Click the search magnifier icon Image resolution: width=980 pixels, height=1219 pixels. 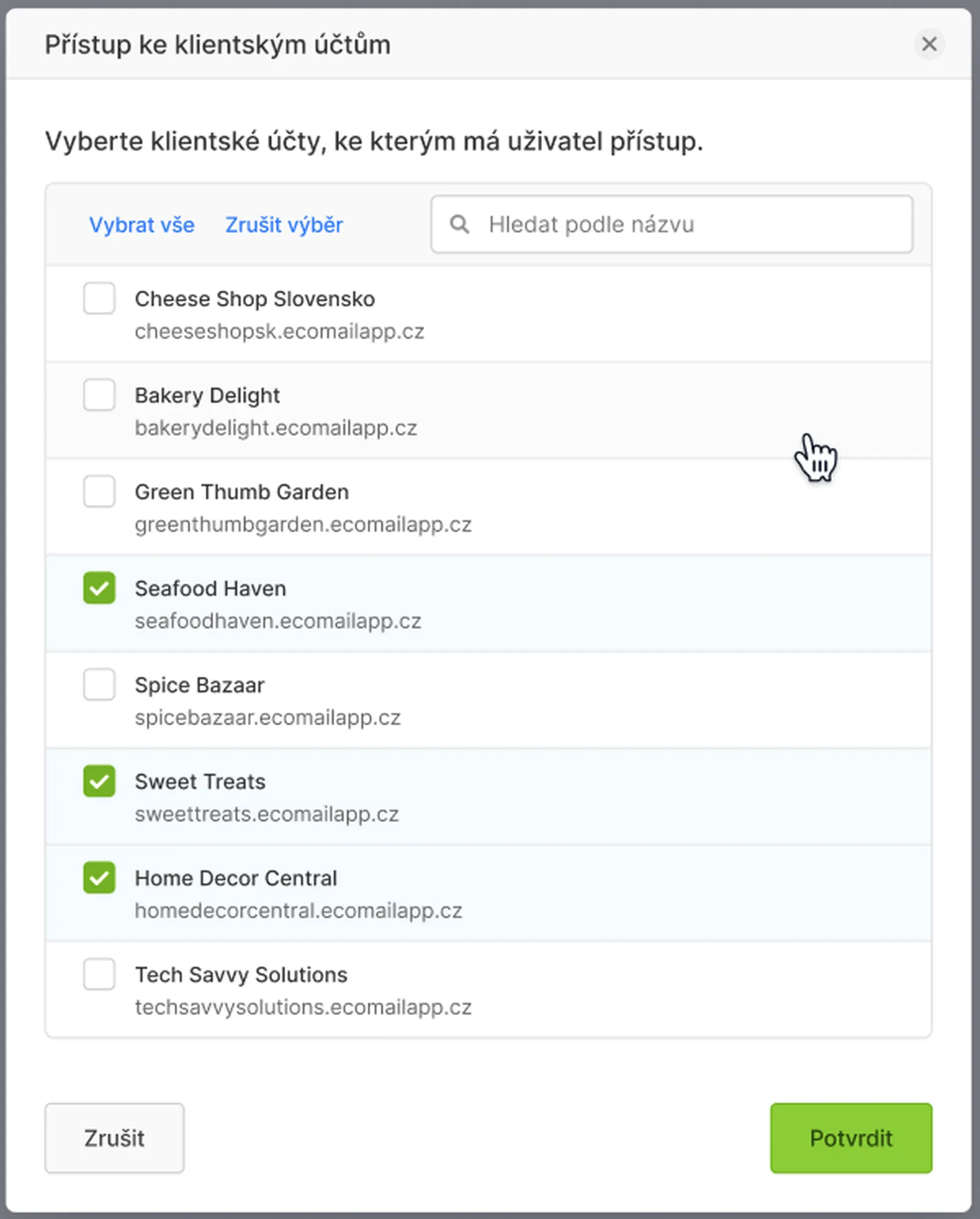tap(459, 224)
